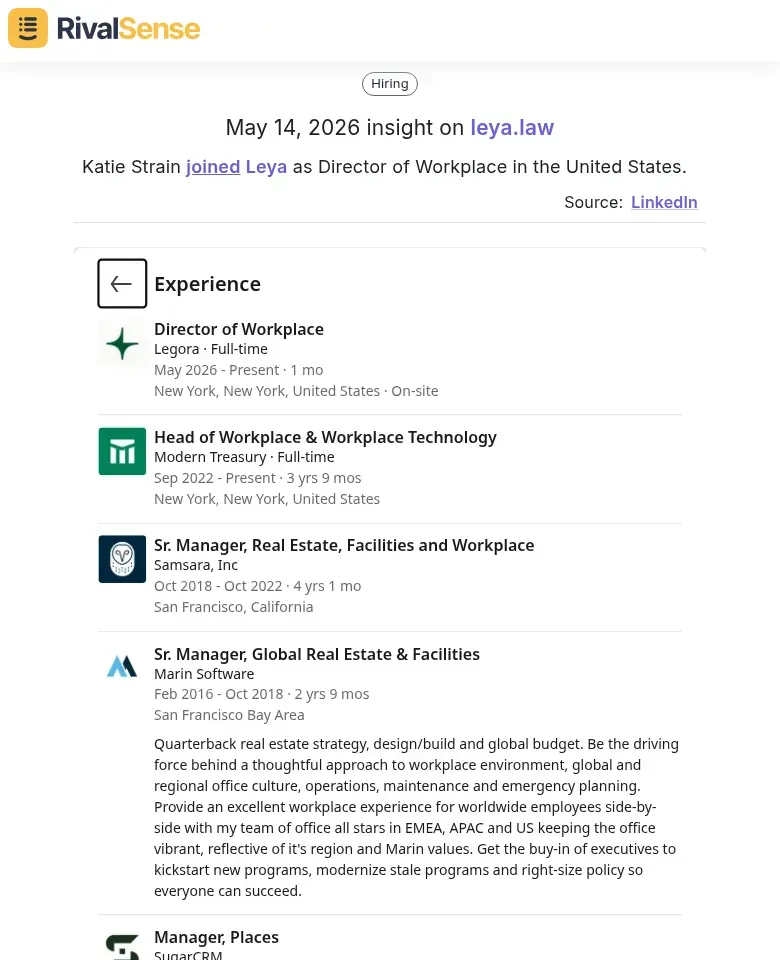Click the 'Experience' section heading
This screenshot has width=780, height=960.
[208, 284]
